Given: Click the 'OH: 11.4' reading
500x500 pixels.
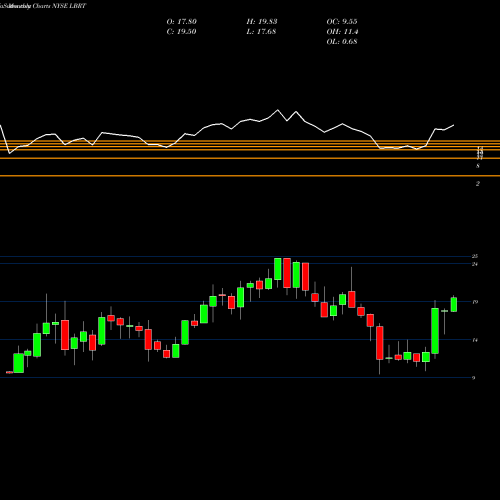Looking at the screenshot, I should point(342,32).
